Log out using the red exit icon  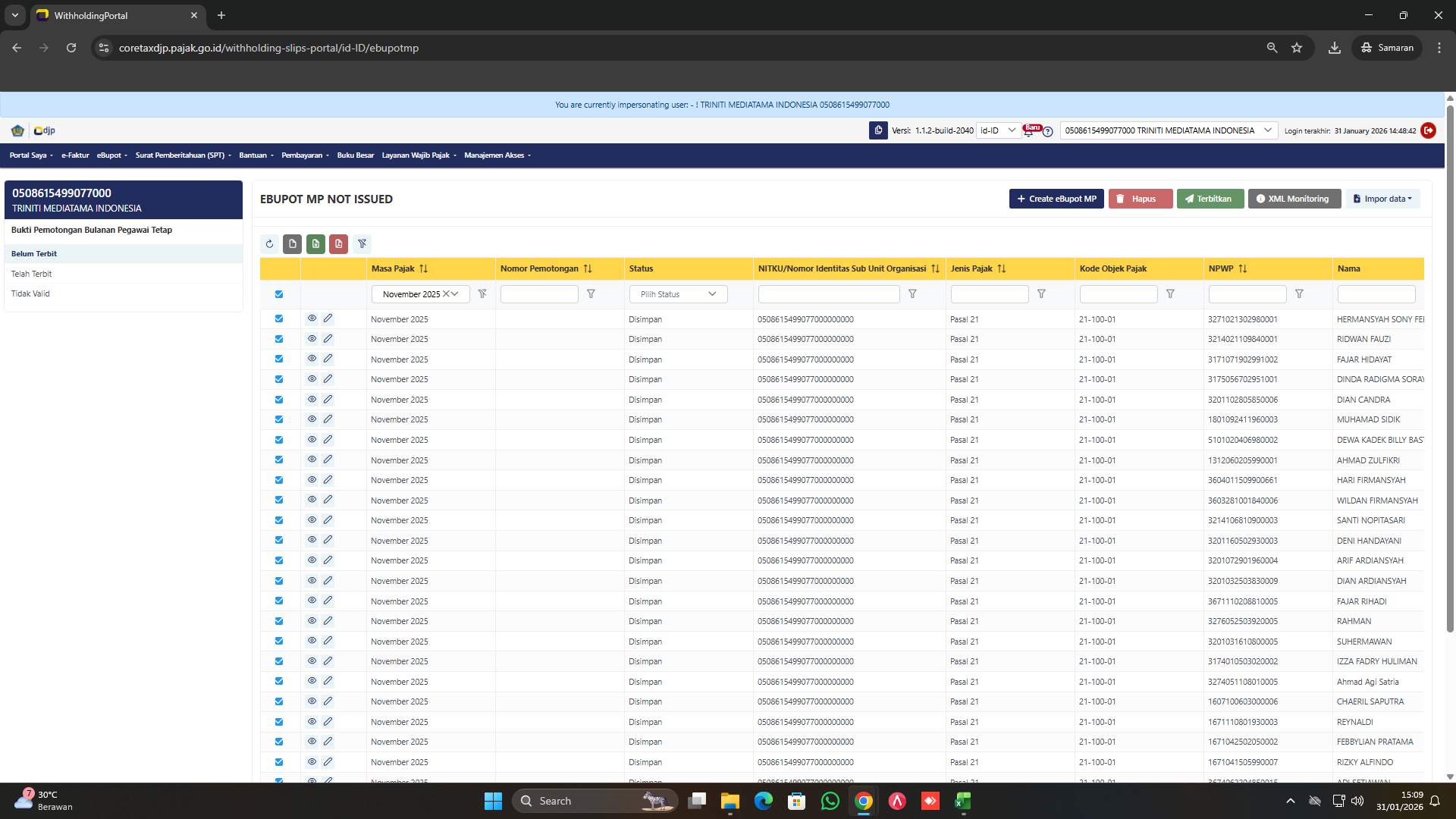click(x=1429, y=130)
